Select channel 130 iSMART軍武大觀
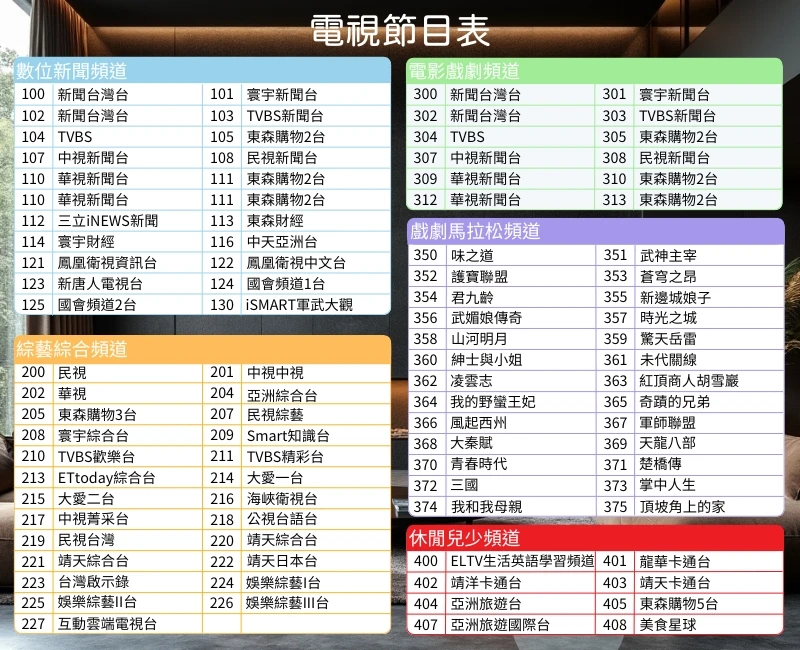 (299, 305)
